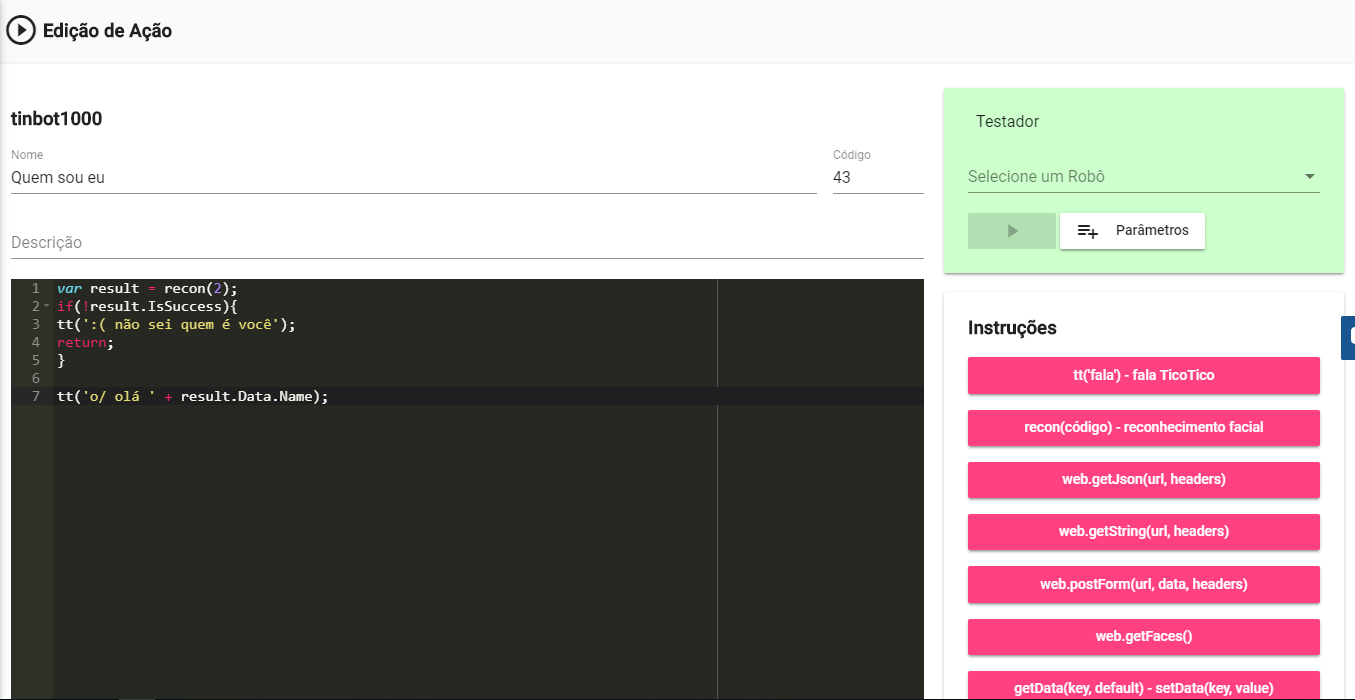1355x700 pixels.
Task: Click code line with 'não sei quem é você'
Action: [177, 324]
